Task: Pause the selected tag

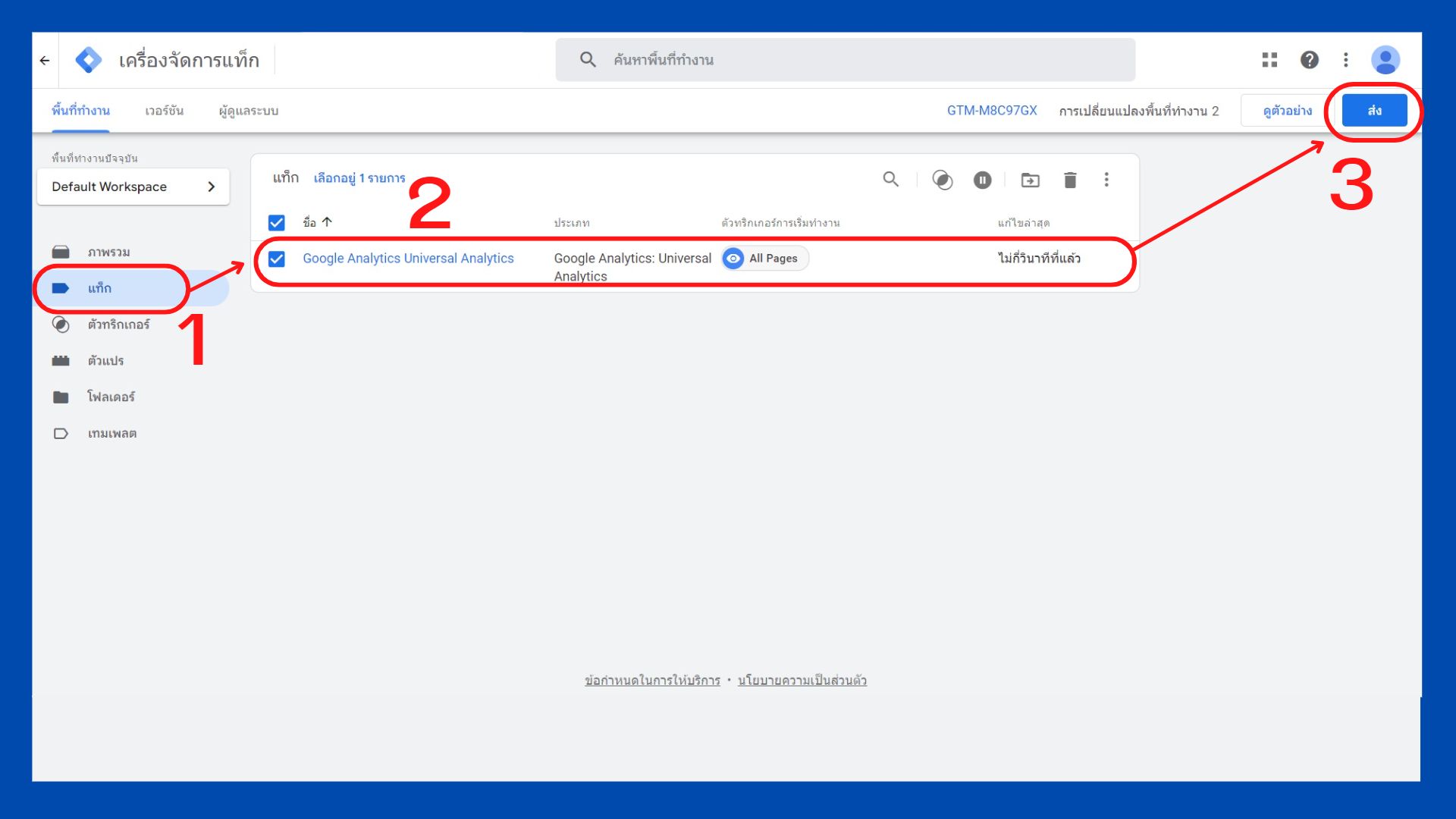Action: pos(982,180)
